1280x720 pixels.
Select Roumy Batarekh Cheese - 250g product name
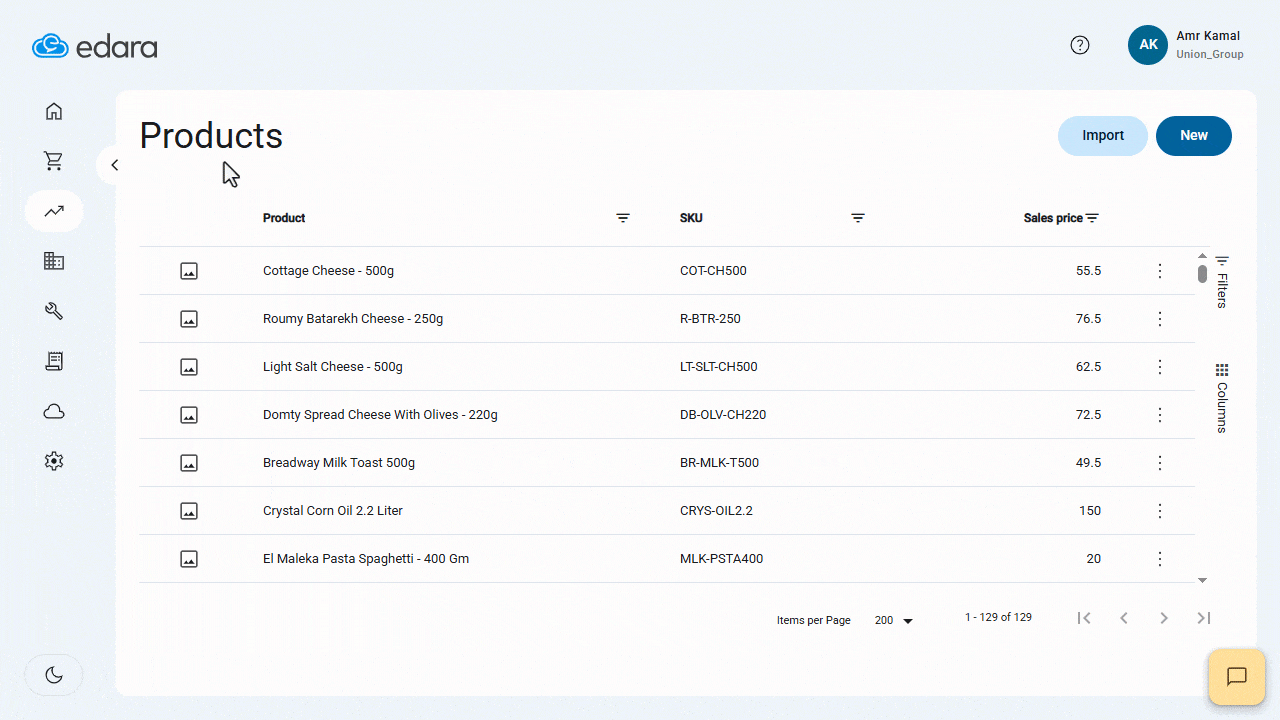[353, 319]
